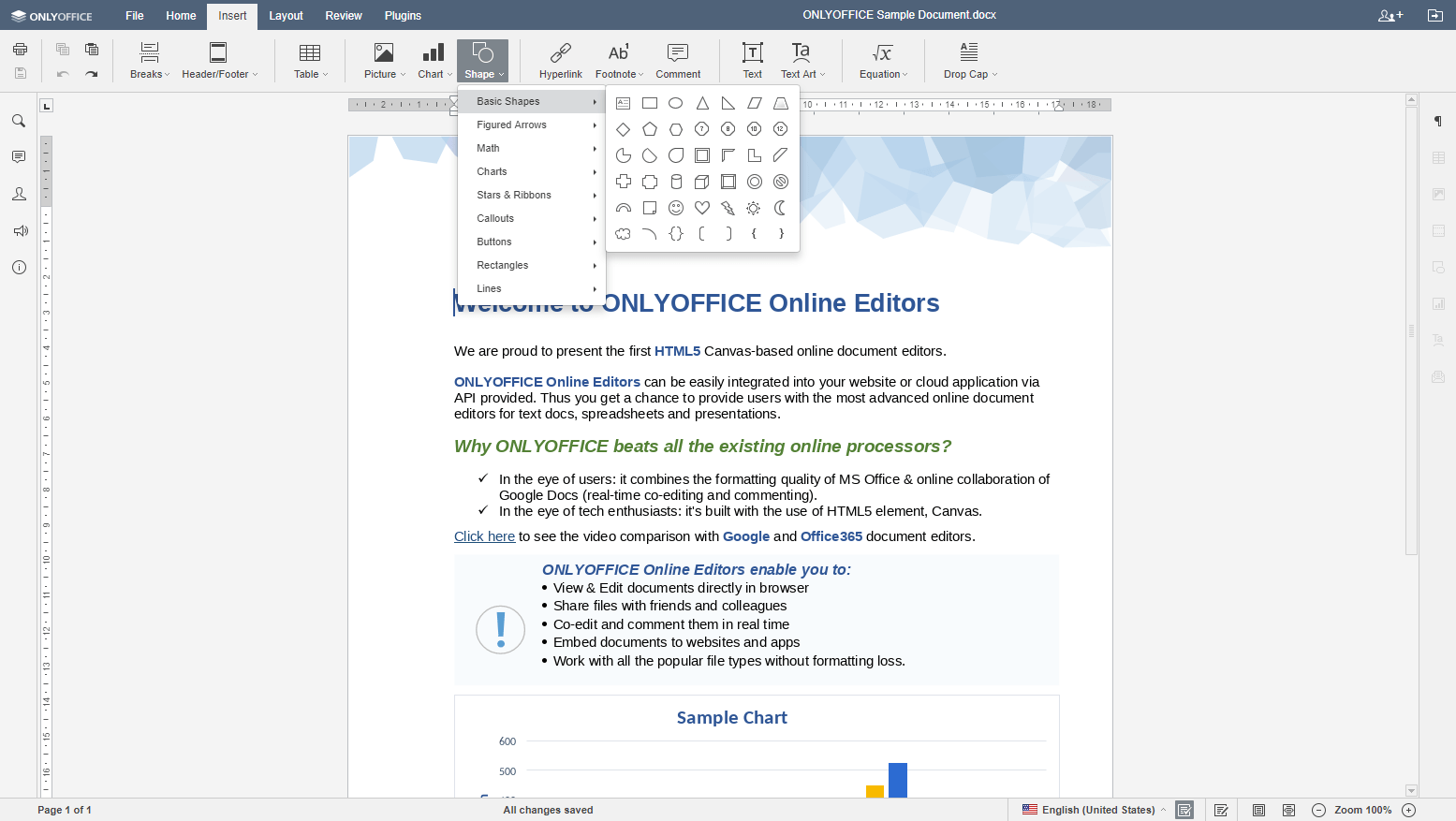Open the Lines submenu
The width and height of the screenshot is (1456, 821).
click(x=532, y=288)
